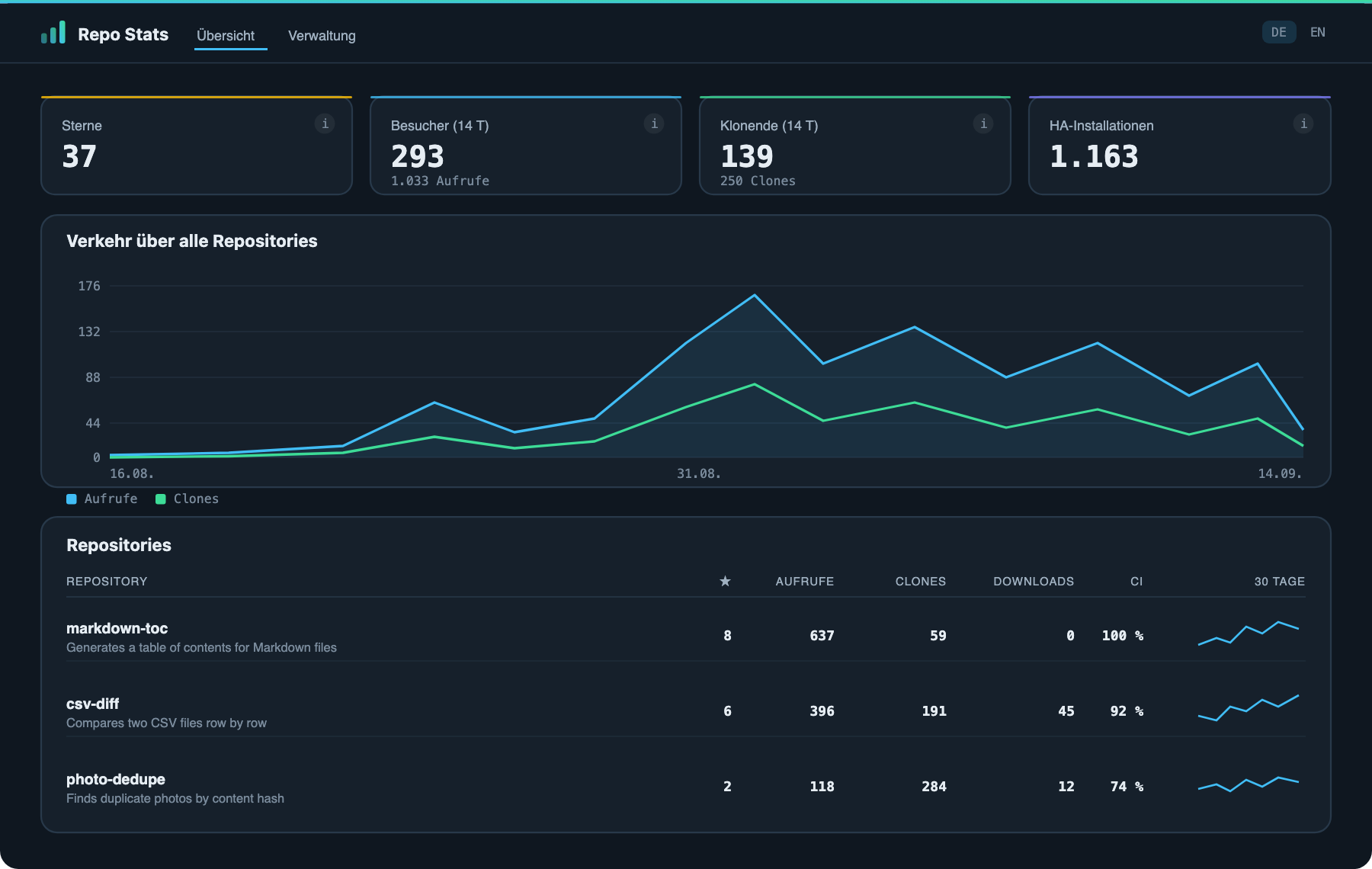Click the star column header icon
The width and height of the screenshot is (1372, 869).
(725, 581)
